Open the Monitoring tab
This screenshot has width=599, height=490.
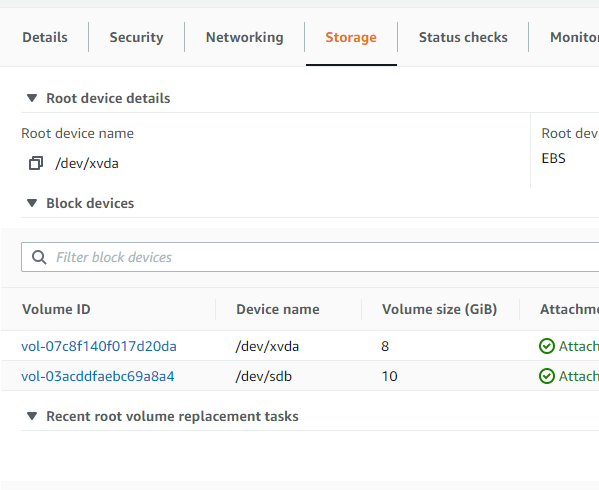coord(574,37)
